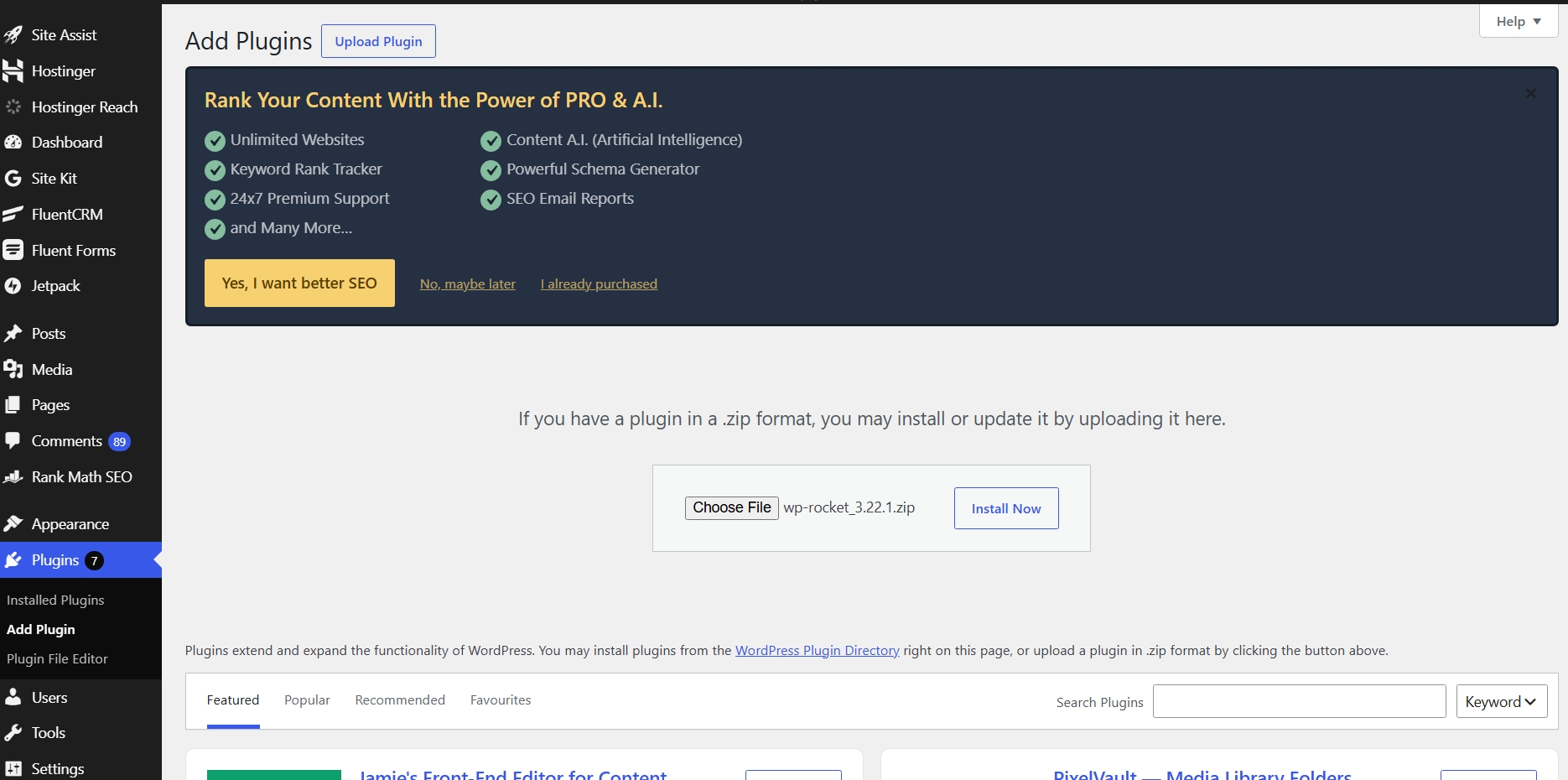Click the wp-rocket_3.22.1.zip file name
Image resolution: width=1568 pixels, height=780 pixels.
pos(849,508)
